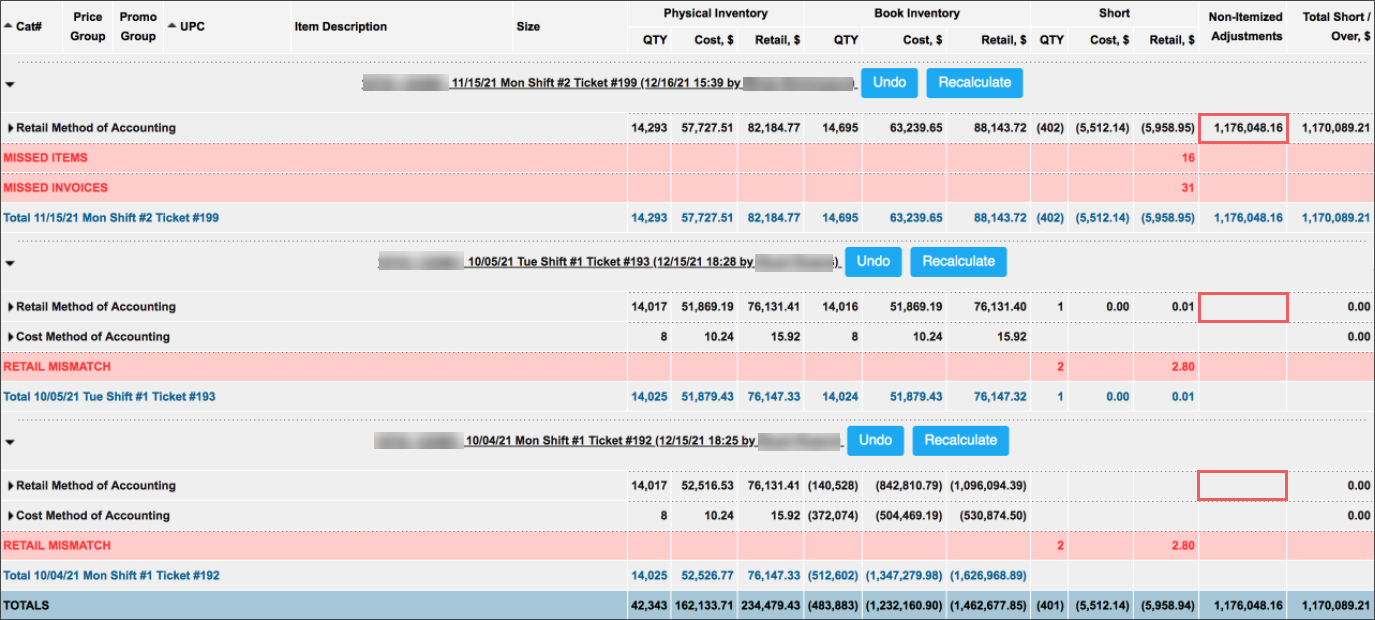Sort the table by the Cat# column

pos(28,27)
